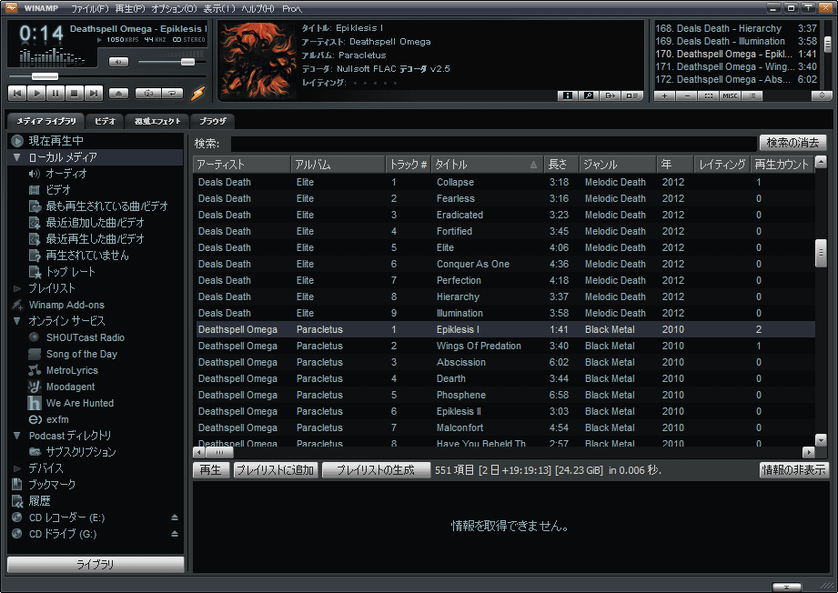Click the seek bar position handle
Image resolution: width=838 pixels, height=593 pixels.
coord(45,76)
